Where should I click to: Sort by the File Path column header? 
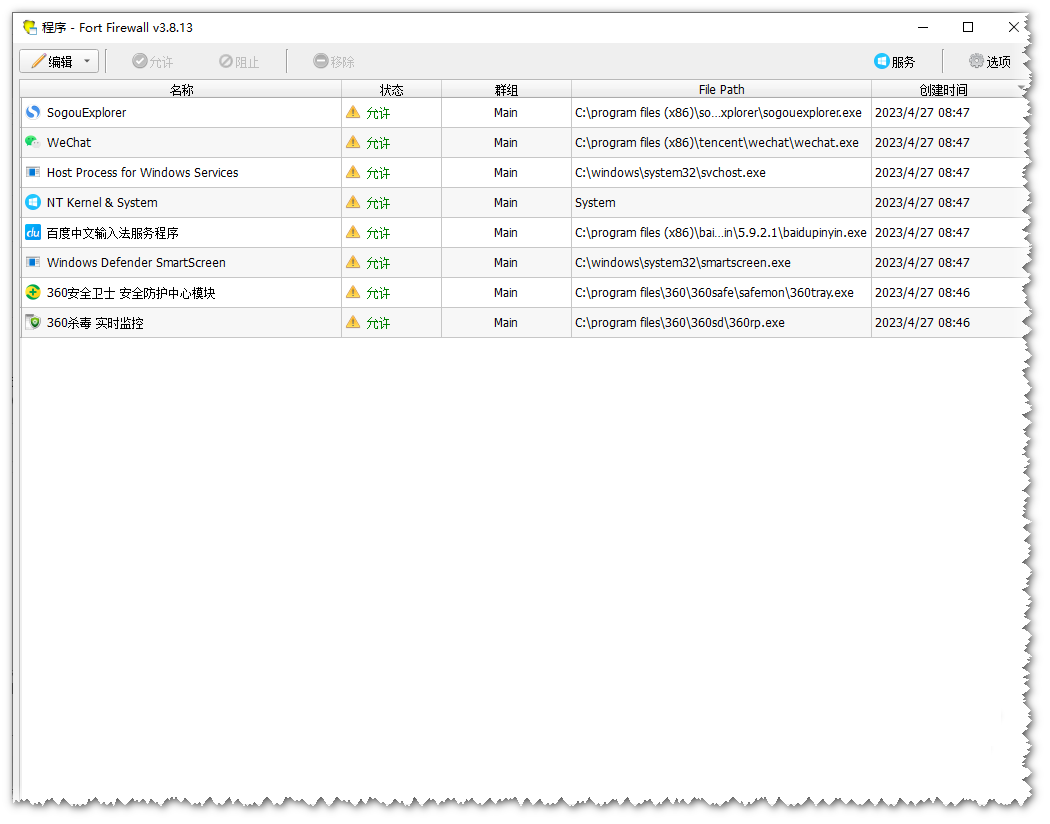click(x=721, y=90)
